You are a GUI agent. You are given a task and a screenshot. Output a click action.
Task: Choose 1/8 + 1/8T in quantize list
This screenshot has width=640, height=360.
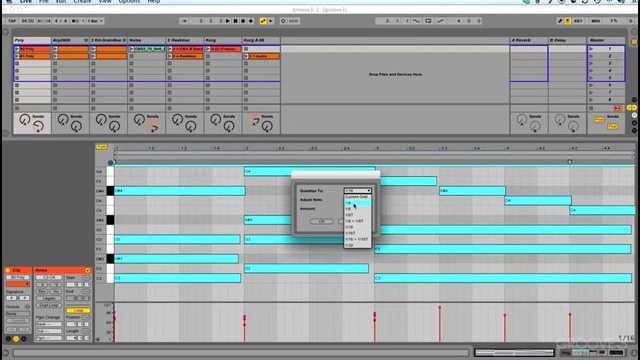click(358, 221)
